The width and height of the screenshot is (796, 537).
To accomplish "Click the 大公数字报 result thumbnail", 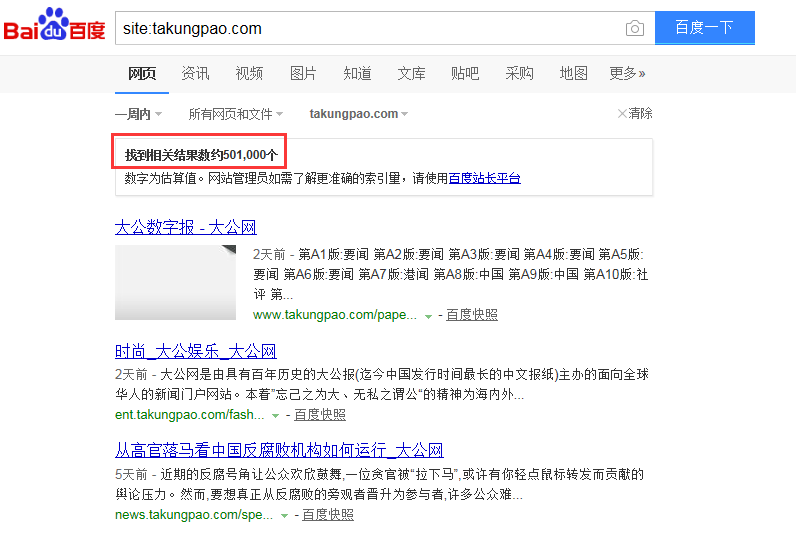I will point(176,282).
